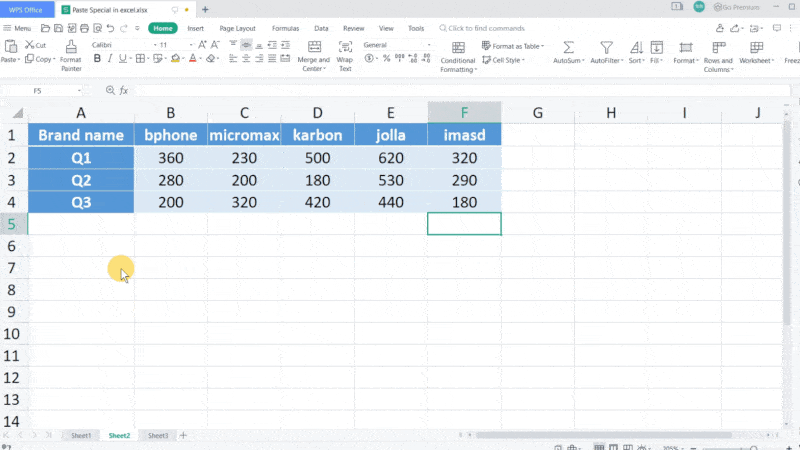The image size is (800, 450).
Task: Apply the currency format icon
Action: [369, 59]
